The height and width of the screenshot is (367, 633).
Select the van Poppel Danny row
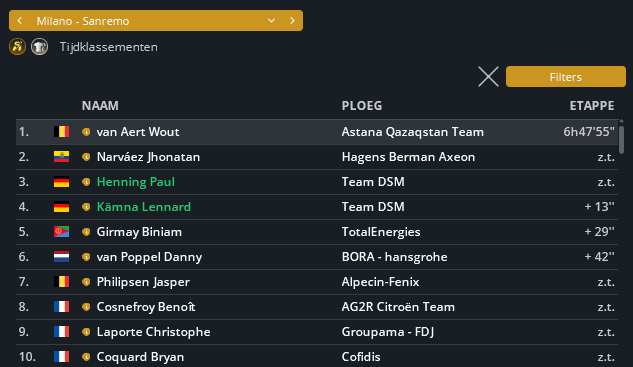[316, 257]
